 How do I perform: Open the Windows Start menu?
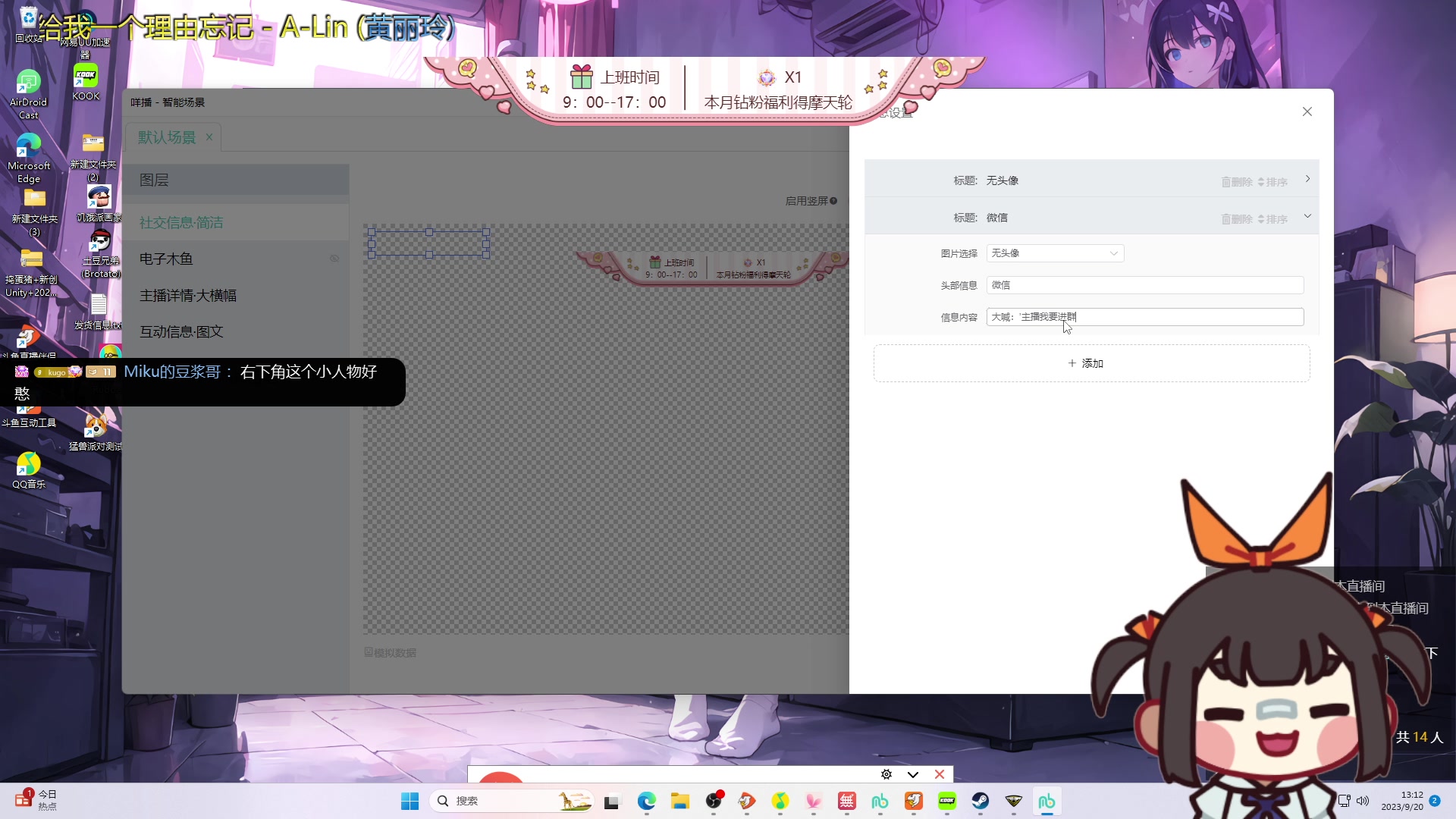pos(409,801)
